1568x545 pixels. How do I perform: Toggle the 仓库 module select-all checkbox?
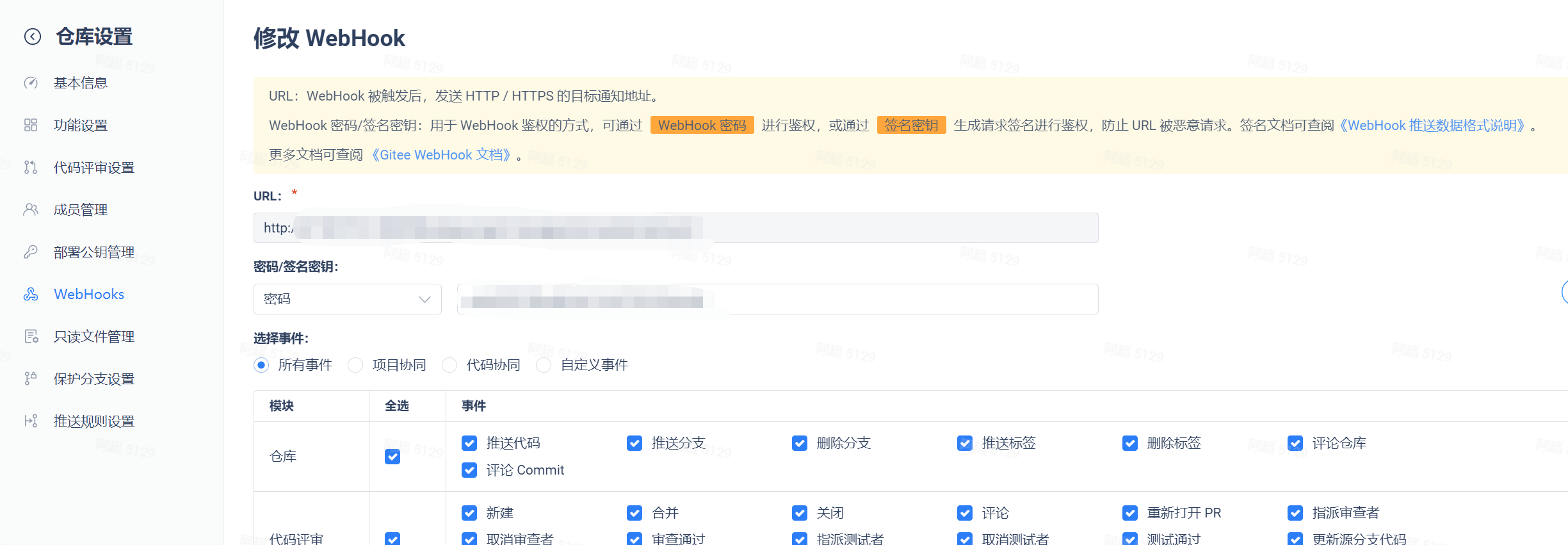point(392,457)
